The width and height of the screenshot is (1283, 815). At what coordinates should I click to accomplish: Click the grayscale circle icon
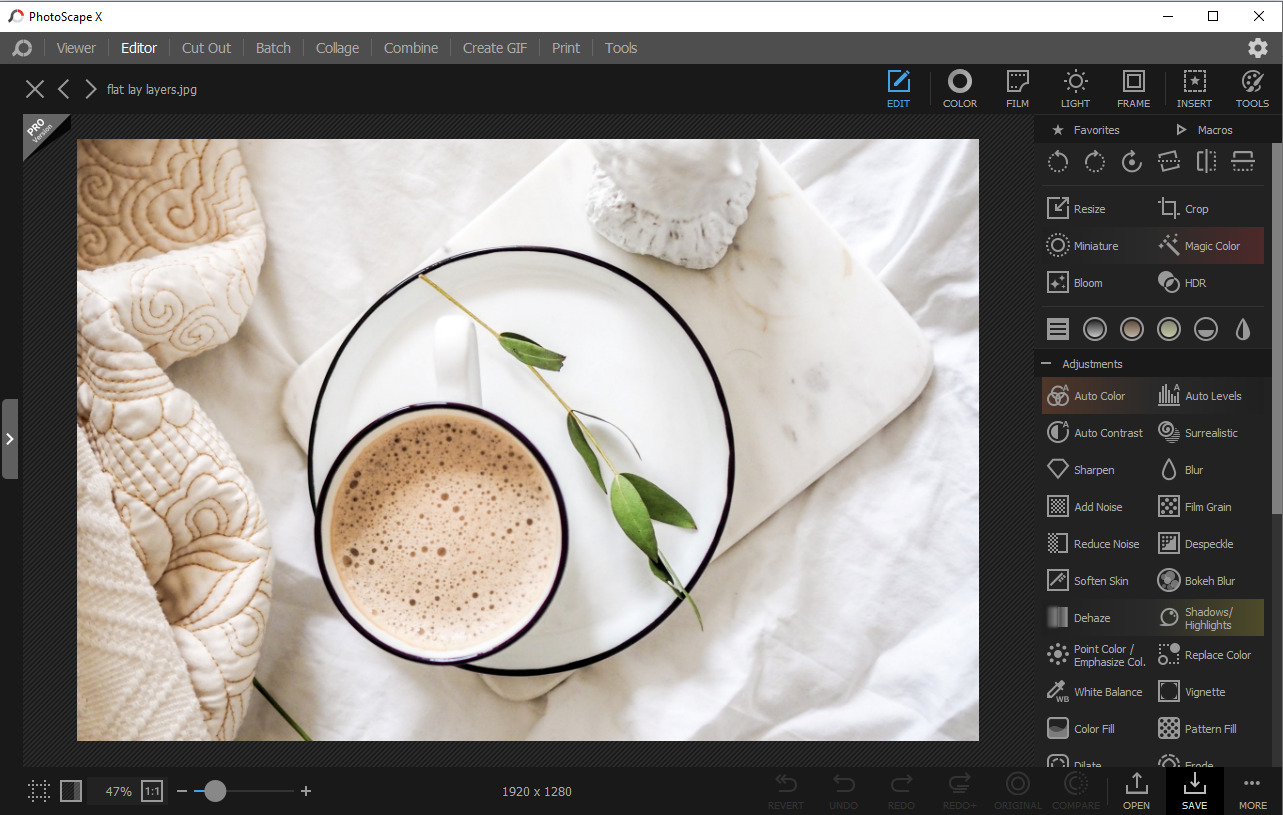tap(1095, 328)
